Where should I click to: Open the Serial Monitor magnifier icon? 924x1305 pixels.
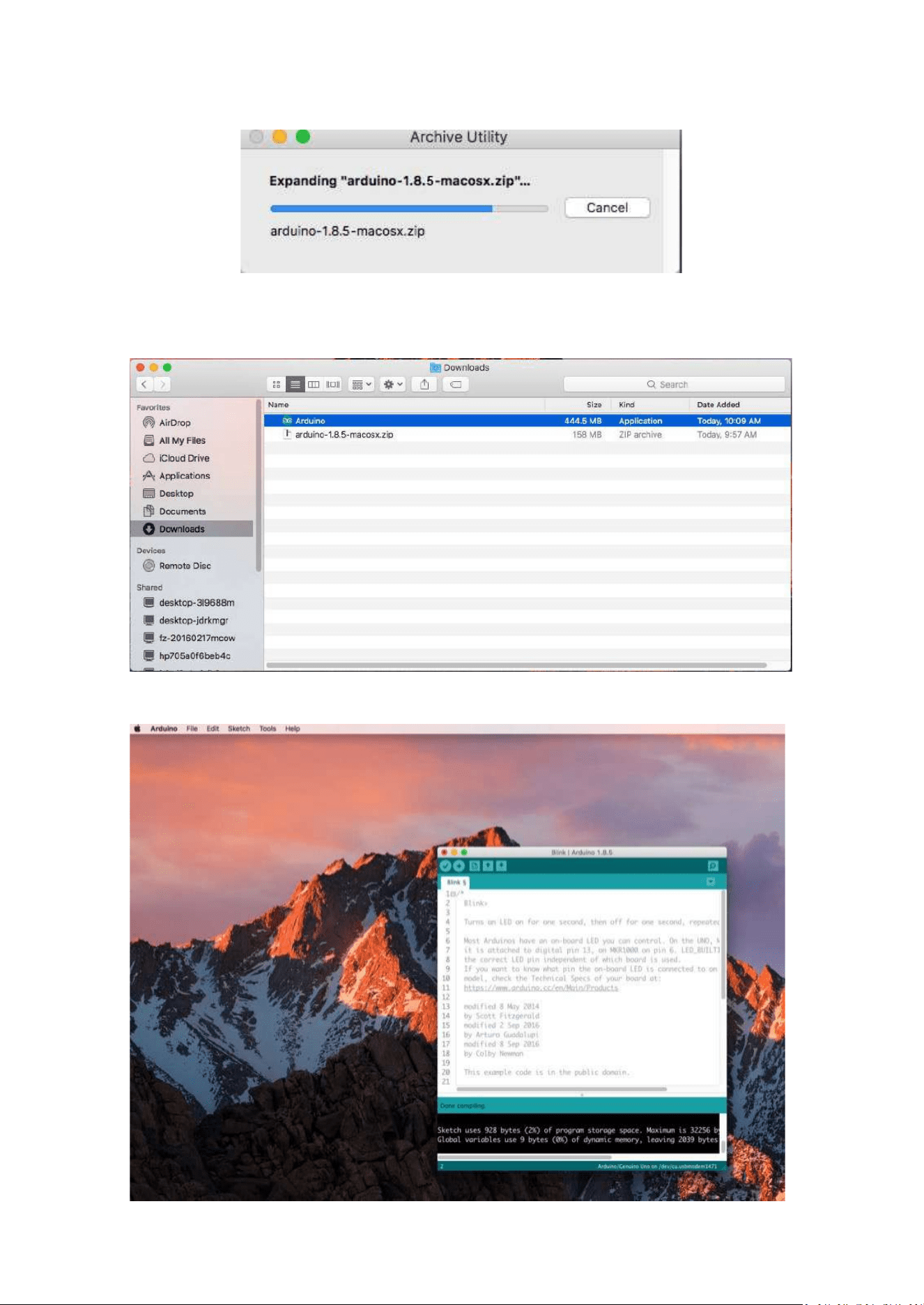pos(713,866)
